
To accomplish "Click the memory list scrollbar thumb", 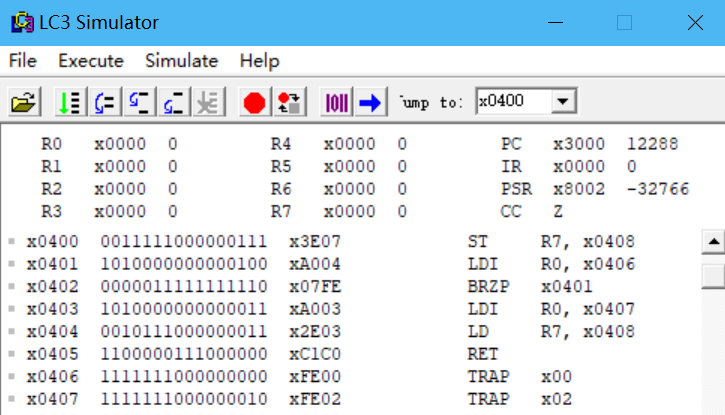I will [x=713, y=276].
